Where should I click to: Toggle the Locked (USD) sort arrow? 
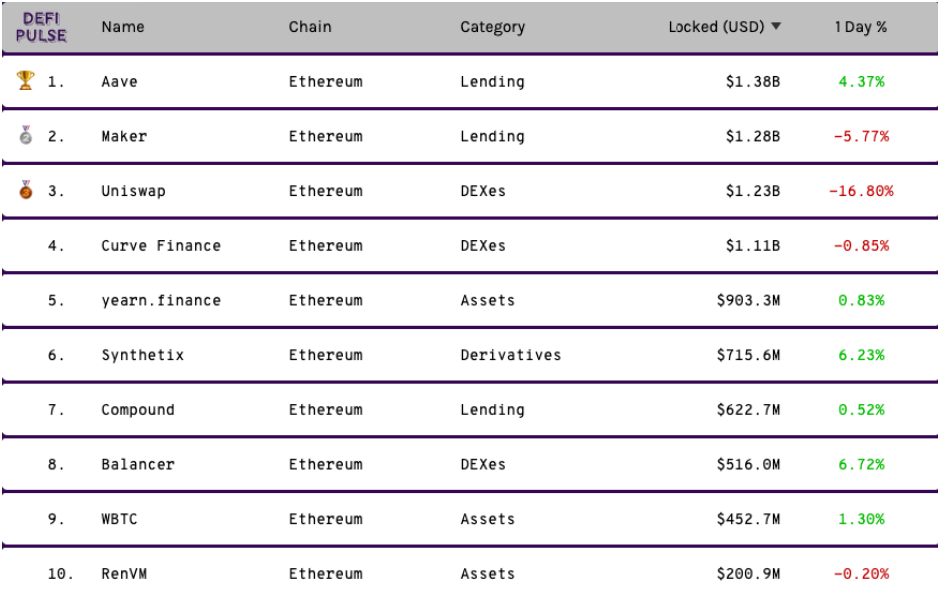pos(776,26)
